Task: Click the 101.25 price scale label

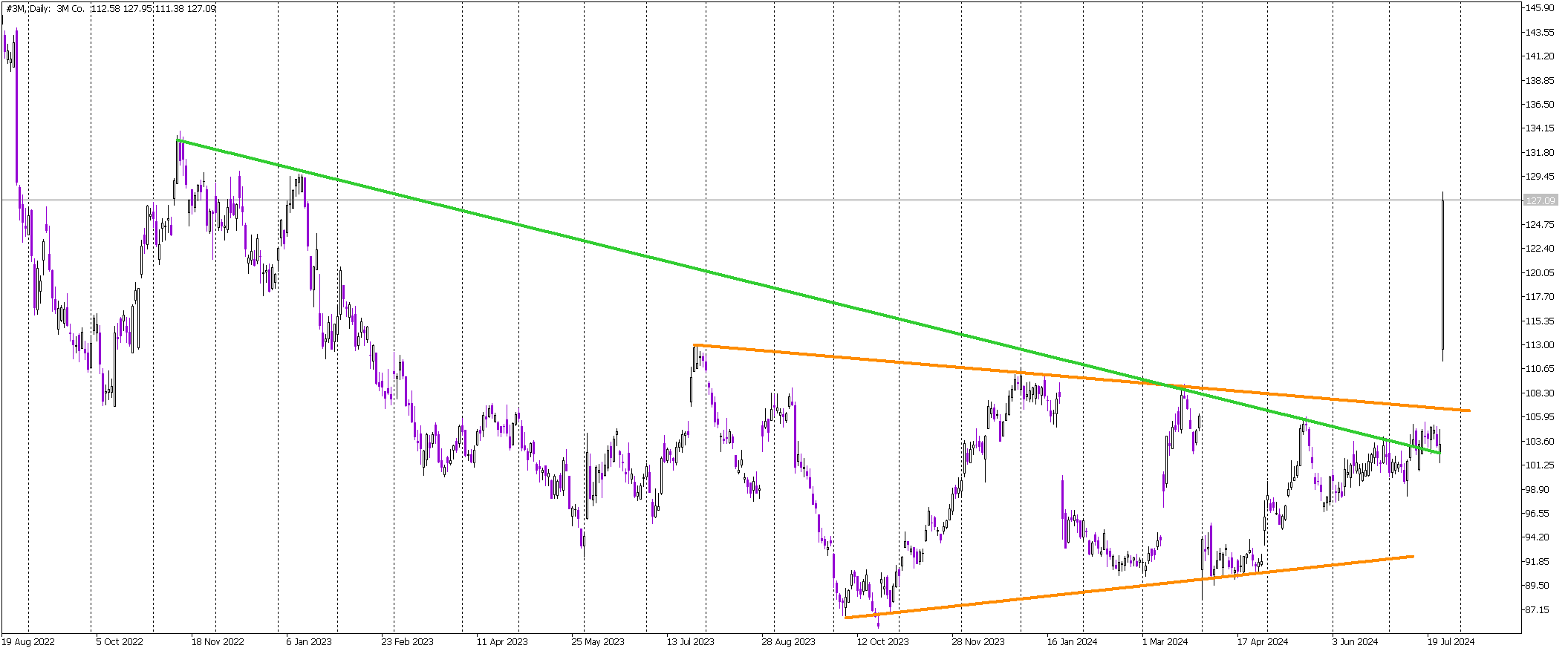Action: click(x=1539, y=465)
